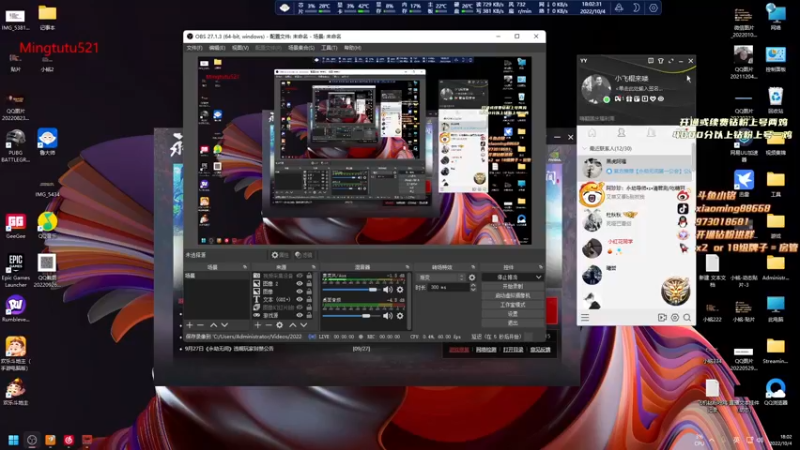Open the scene transition type dropdown
This screenshot has height=450, width=800.
point(441,278)
